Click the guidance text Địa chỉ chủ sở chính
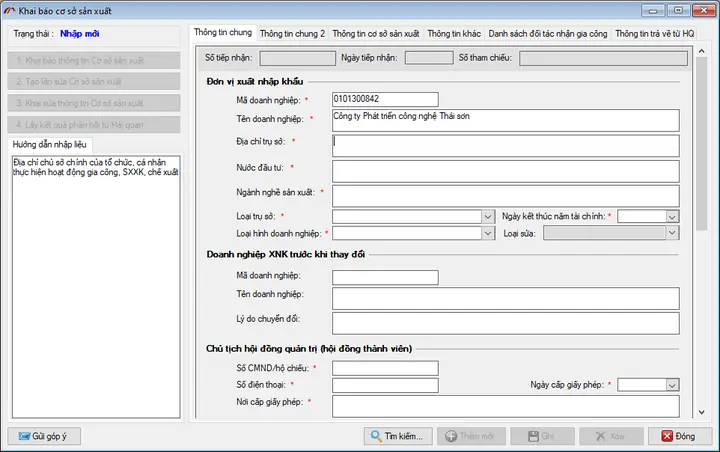The height and width of the screenshot is (452, 720). [x=96, y=167]
